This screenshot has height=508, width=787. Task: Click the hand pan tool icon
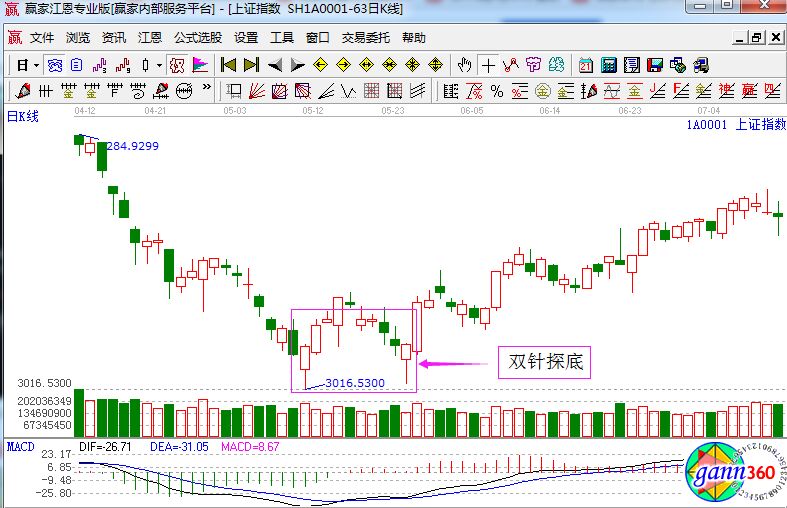pyautogui.click(x=464, y=65)
